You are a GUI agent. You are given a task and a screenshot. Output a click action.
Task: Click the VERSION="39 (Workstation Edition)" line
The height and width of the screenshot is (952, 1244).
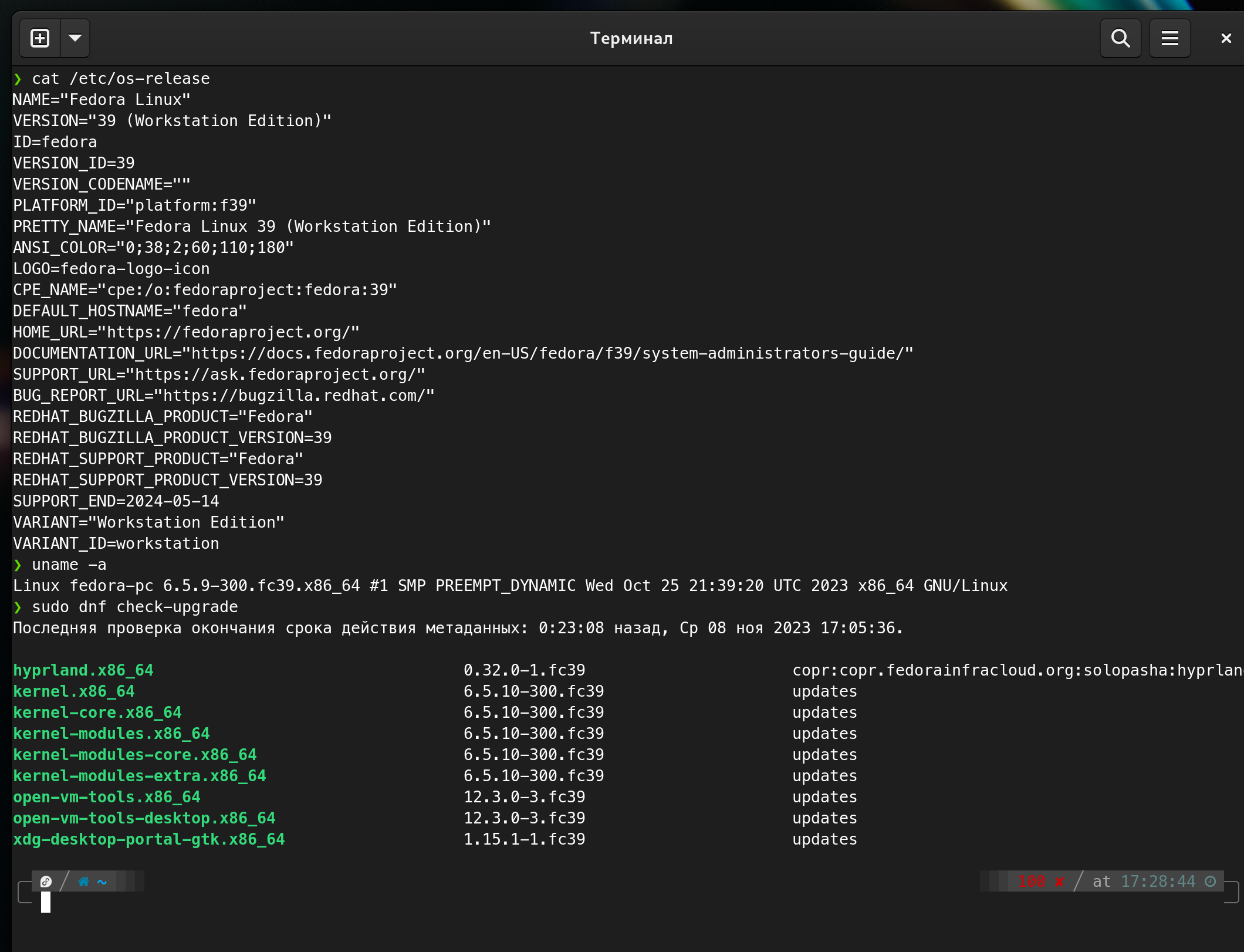click(173, 121)
